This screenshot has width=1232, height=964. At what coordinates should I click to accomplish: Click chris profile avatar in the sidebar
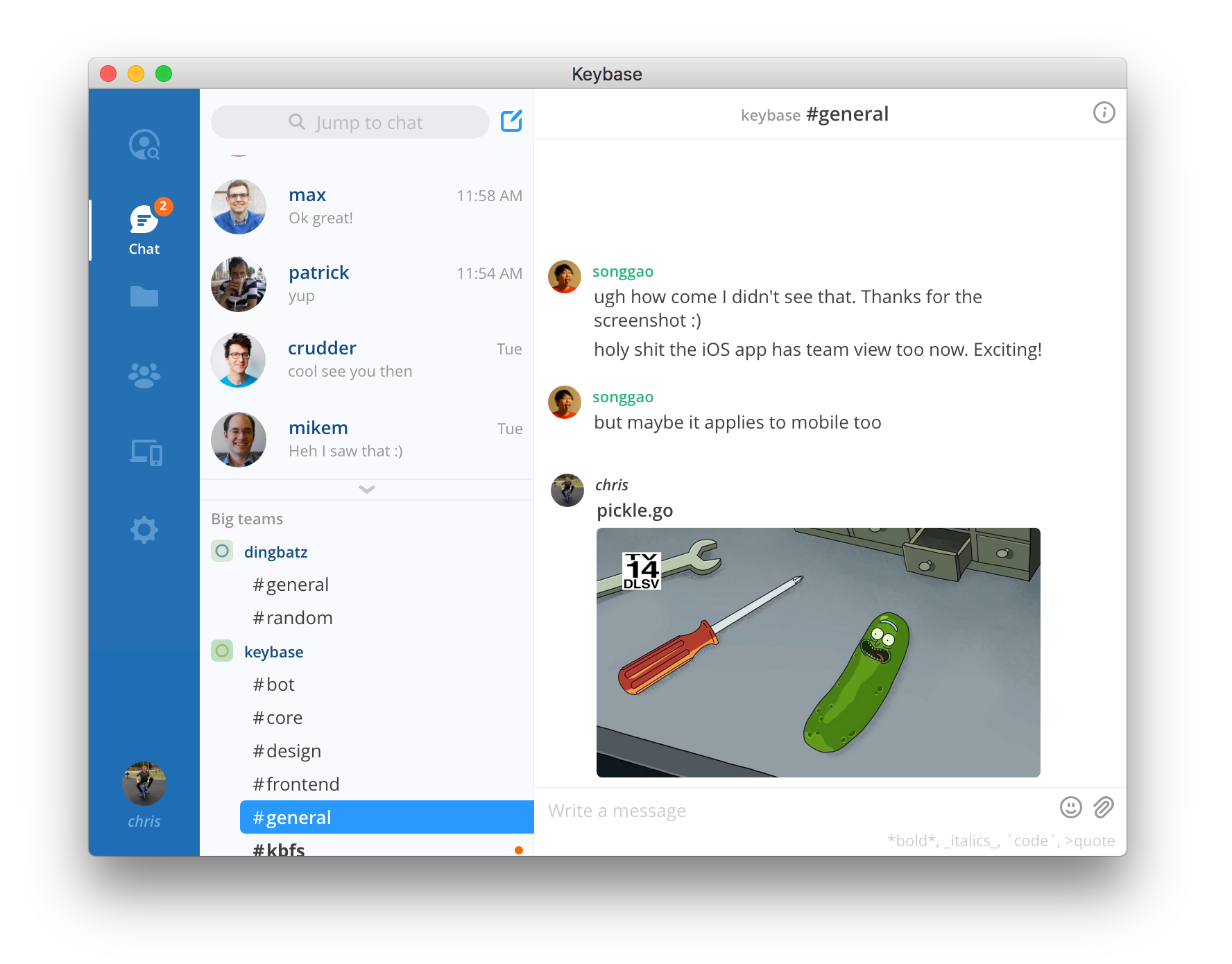point(144,784)
